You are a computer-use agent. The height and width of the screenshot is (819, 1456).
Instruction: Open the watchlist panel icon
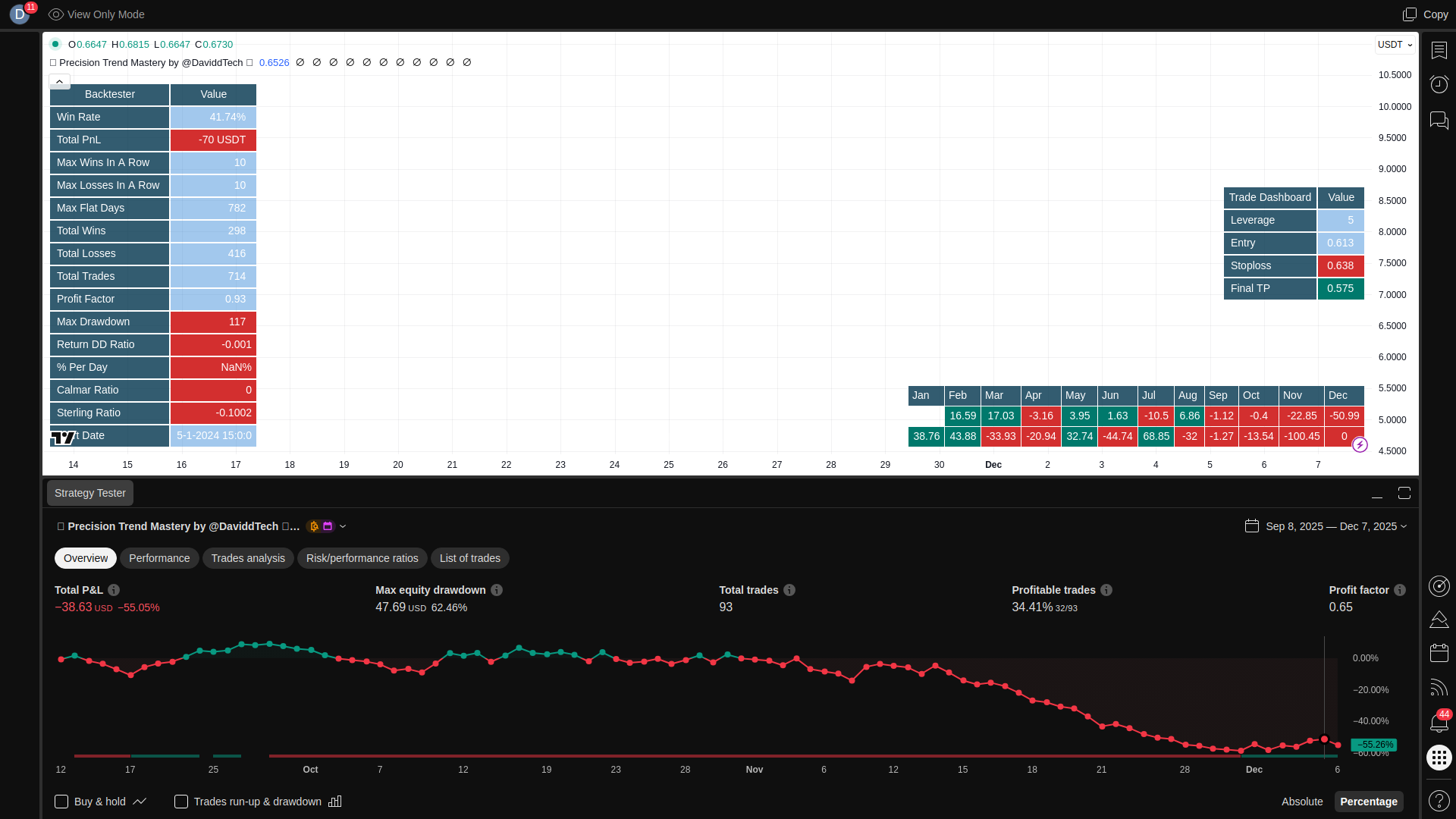pos(1439,50)
